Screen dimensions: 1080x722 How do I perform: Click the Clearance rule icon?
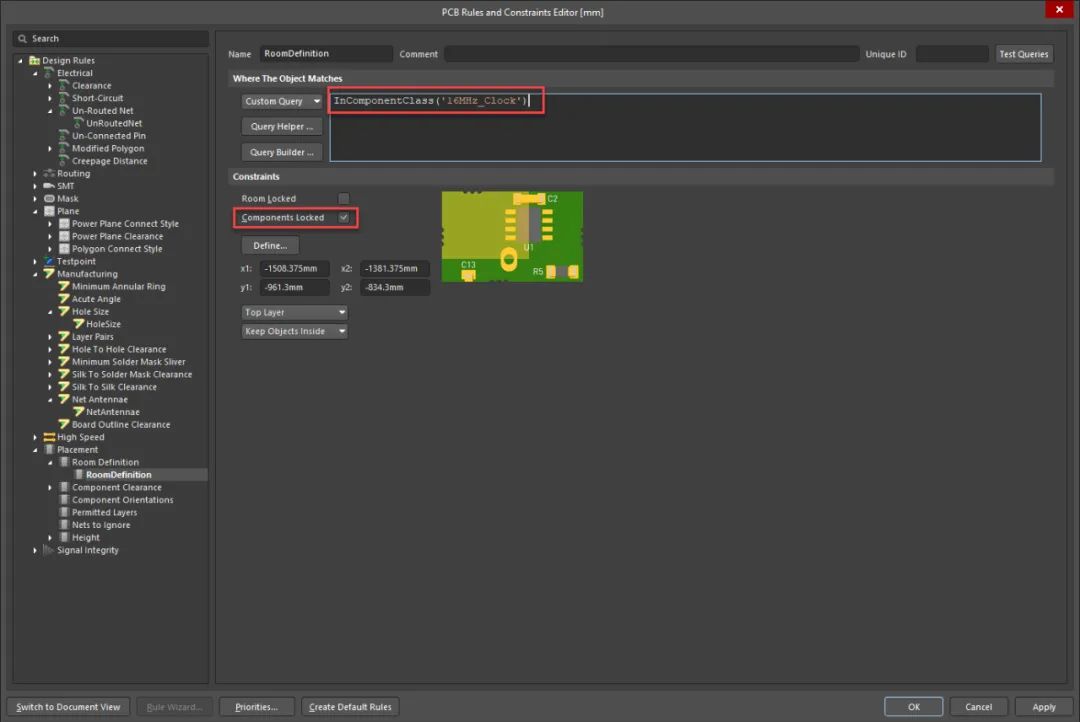click(x=64, y=85)
